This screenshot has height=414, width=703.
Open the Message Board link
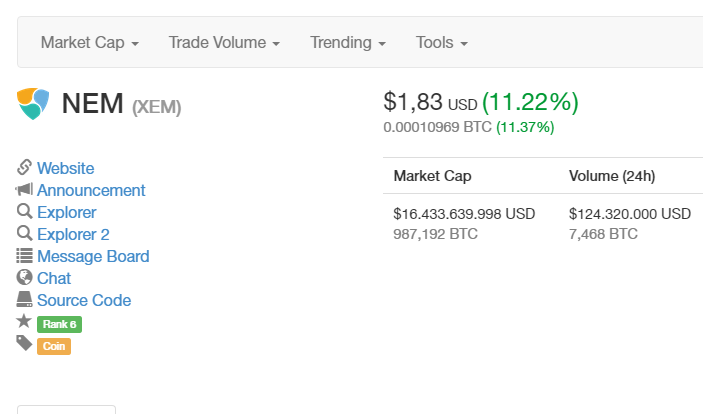[x=93, y=256]
